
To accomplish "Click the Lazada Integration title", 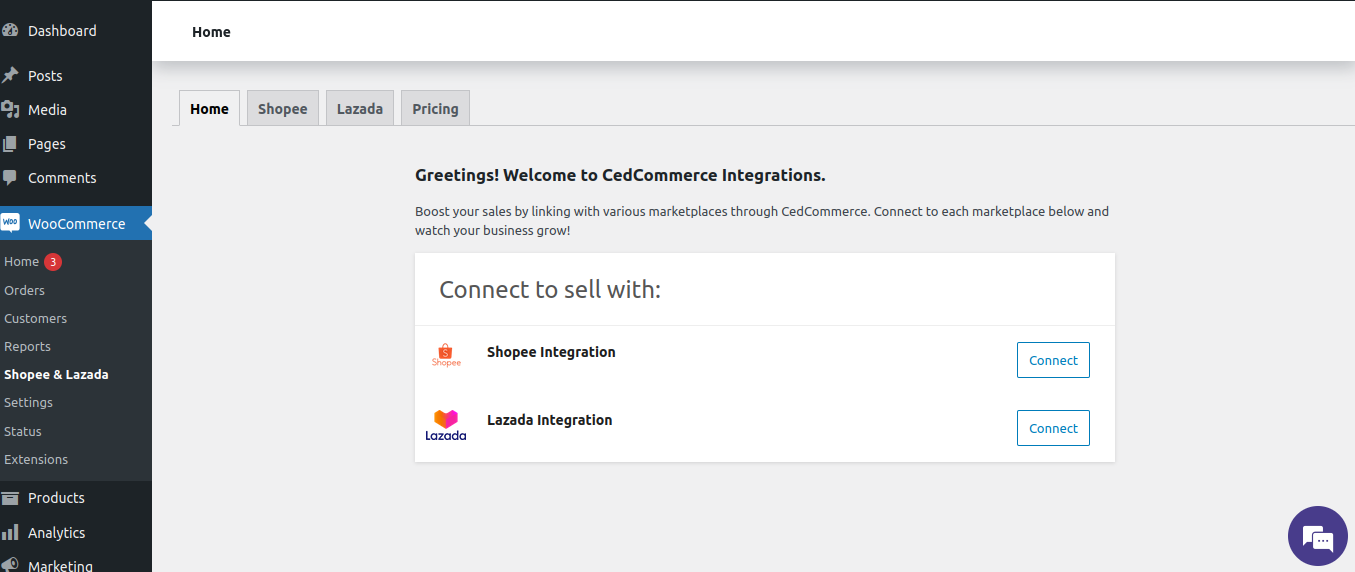I will tap(549, 420).
